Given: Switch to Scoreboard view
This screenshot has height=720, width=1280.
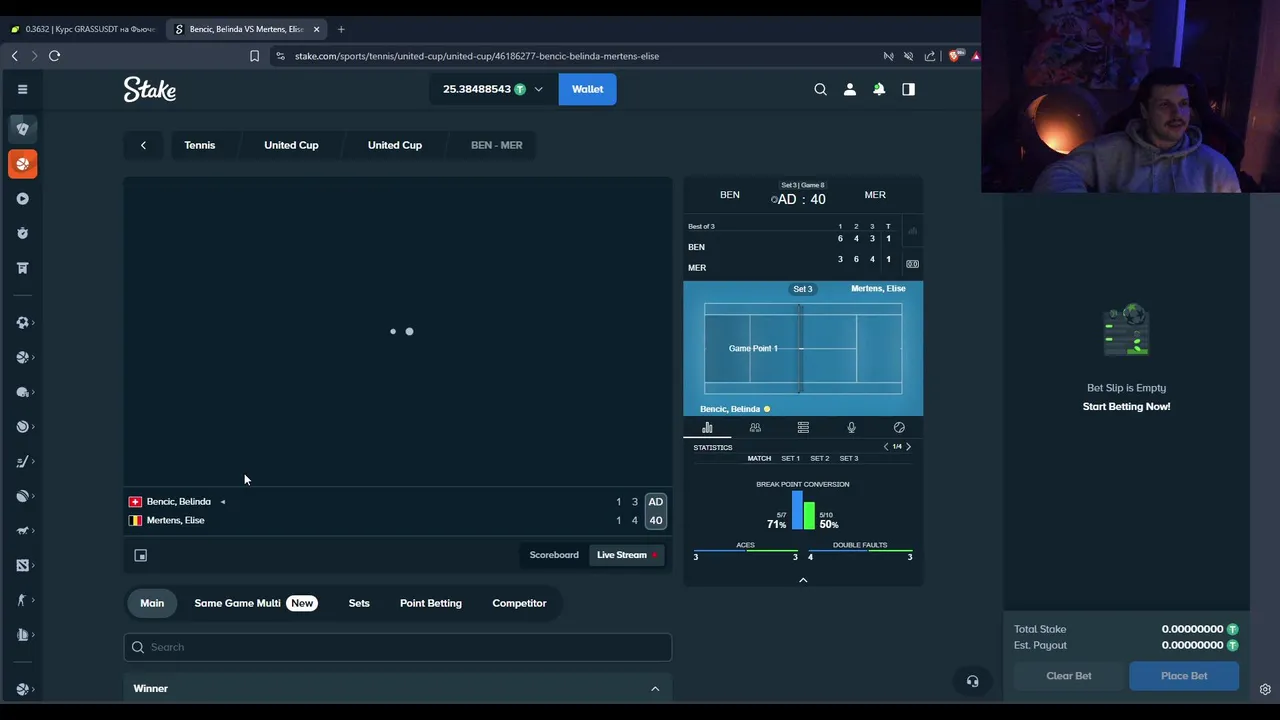Looking at the screenshot, I should click(x=554, y=555).
